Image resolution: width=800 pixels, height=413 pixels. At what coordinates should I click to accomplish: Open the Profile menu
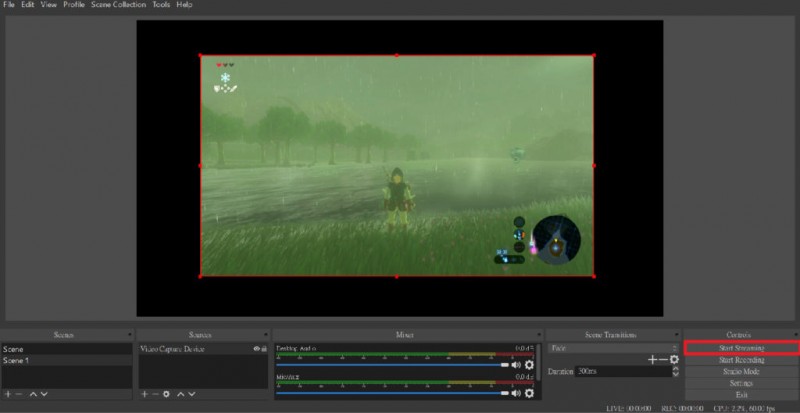coord(74,5)
